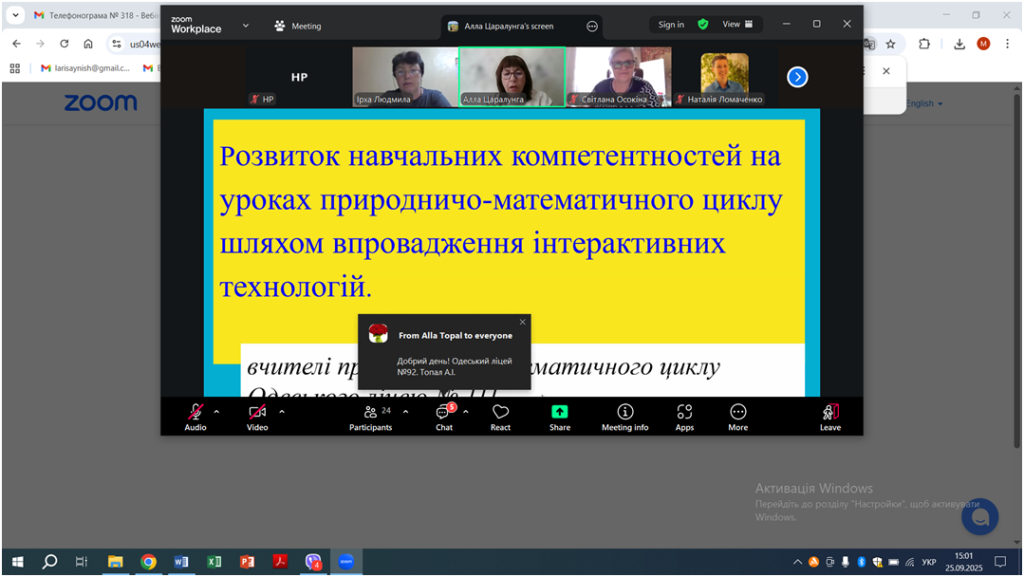The height and width of the screenshot is (577, 1024).
Task: Click the green encryption shield icon
Action: click(x=703, y=24)
